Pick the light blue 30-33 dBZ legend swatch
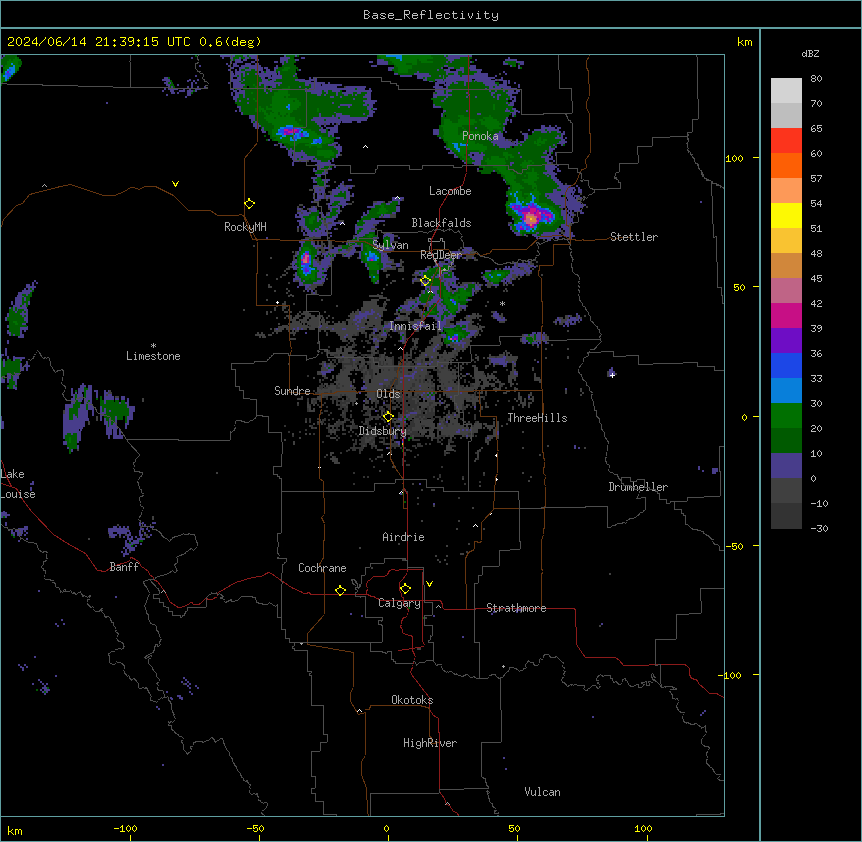This screenshot has width=862, height=842. (786, 391)
